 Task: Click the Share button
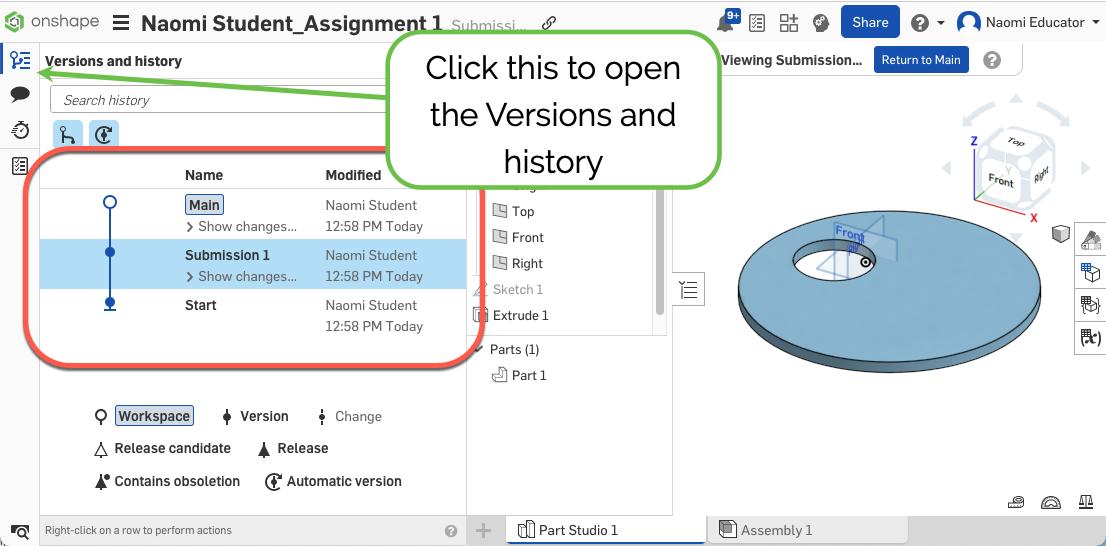(x=870, y=22)
